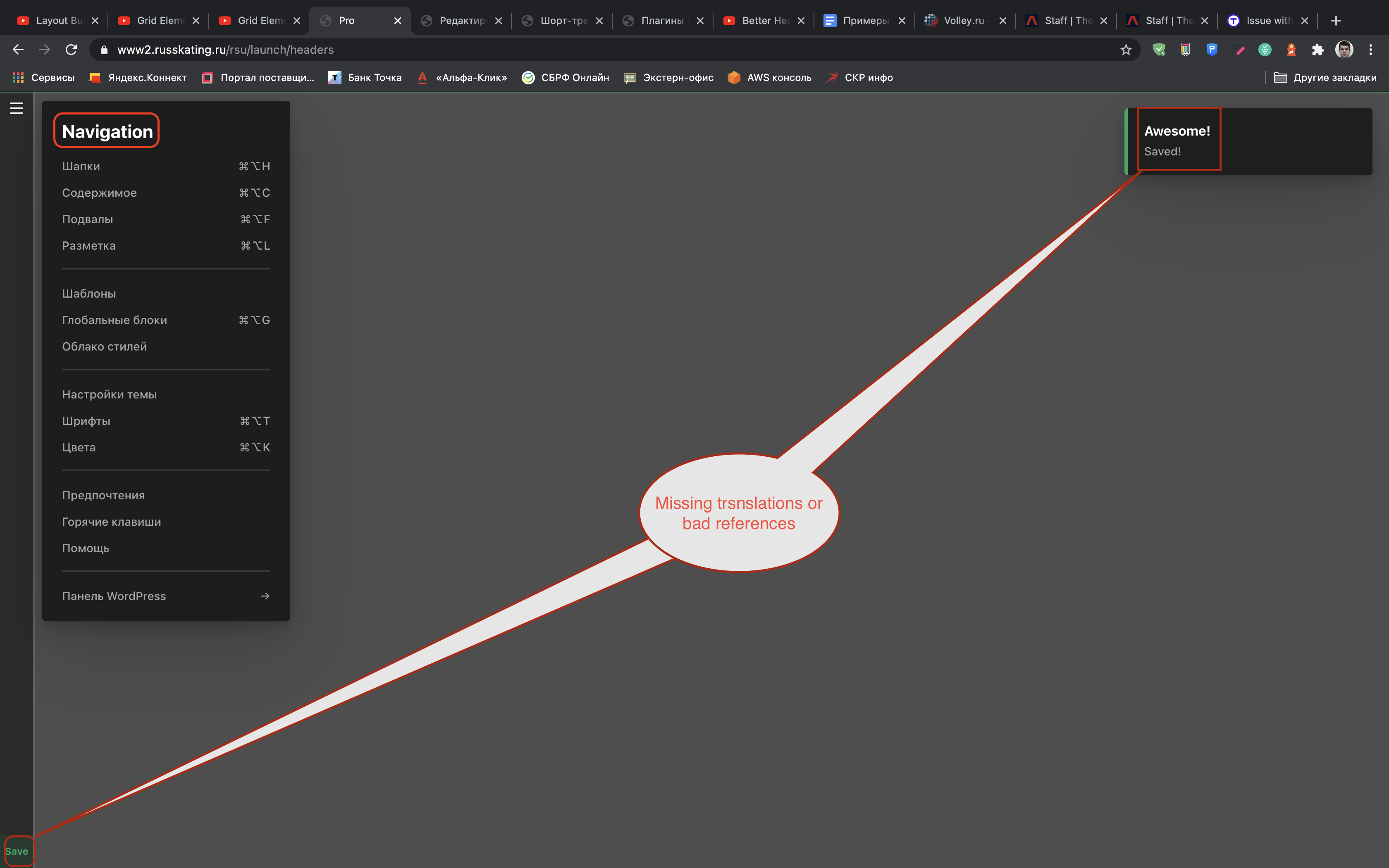Bookmark this page with the star icon
Image resolution: width=1389 pixels, height=868 pixels.
(x=1126, y=50)
